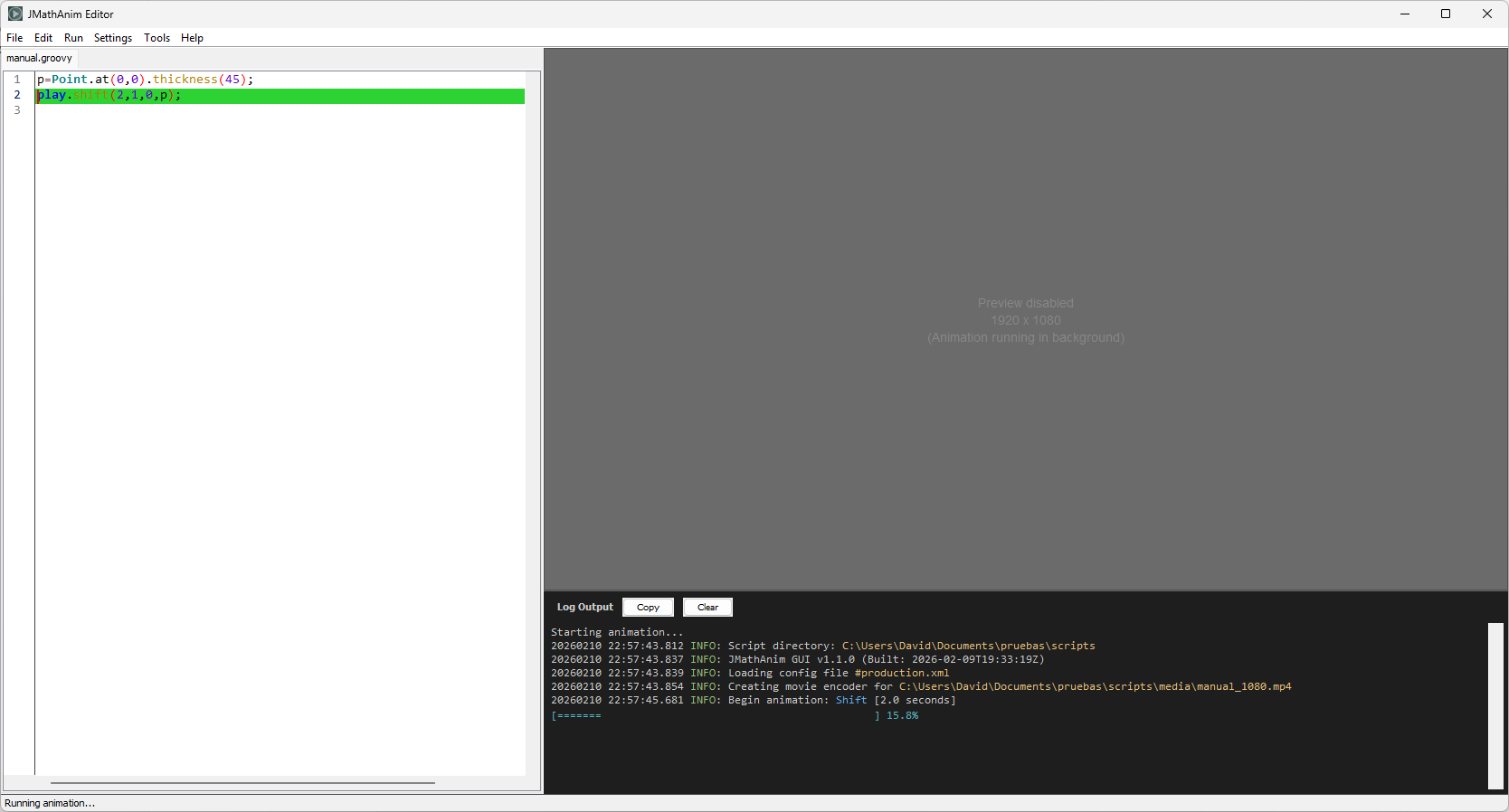This screenshot has height=812, width=1509.
Task: Open the Edit menu
Action: point(43,38)
